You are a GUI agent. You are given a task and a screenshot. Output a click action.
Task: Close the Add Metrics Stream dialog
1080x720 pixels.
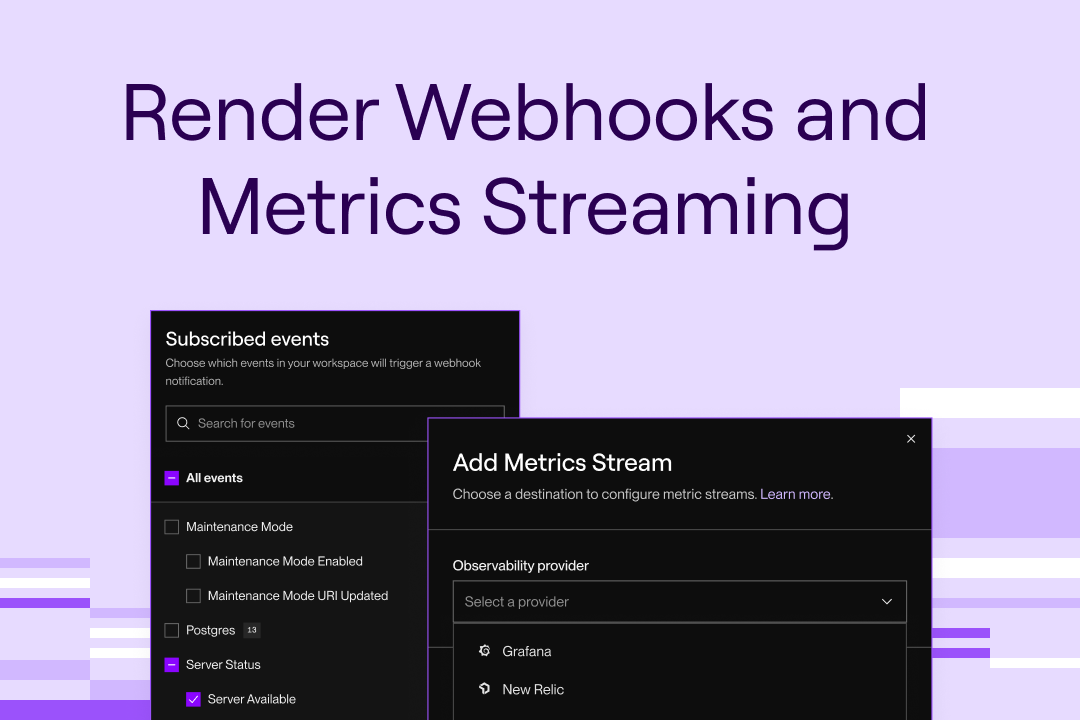pyautogui.click(x=911, y=439)
